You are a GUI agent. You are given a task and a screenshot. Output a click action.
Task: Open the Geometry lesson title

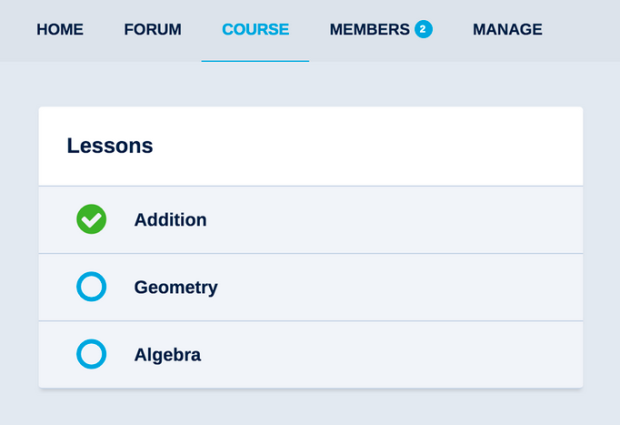point(176,288)
